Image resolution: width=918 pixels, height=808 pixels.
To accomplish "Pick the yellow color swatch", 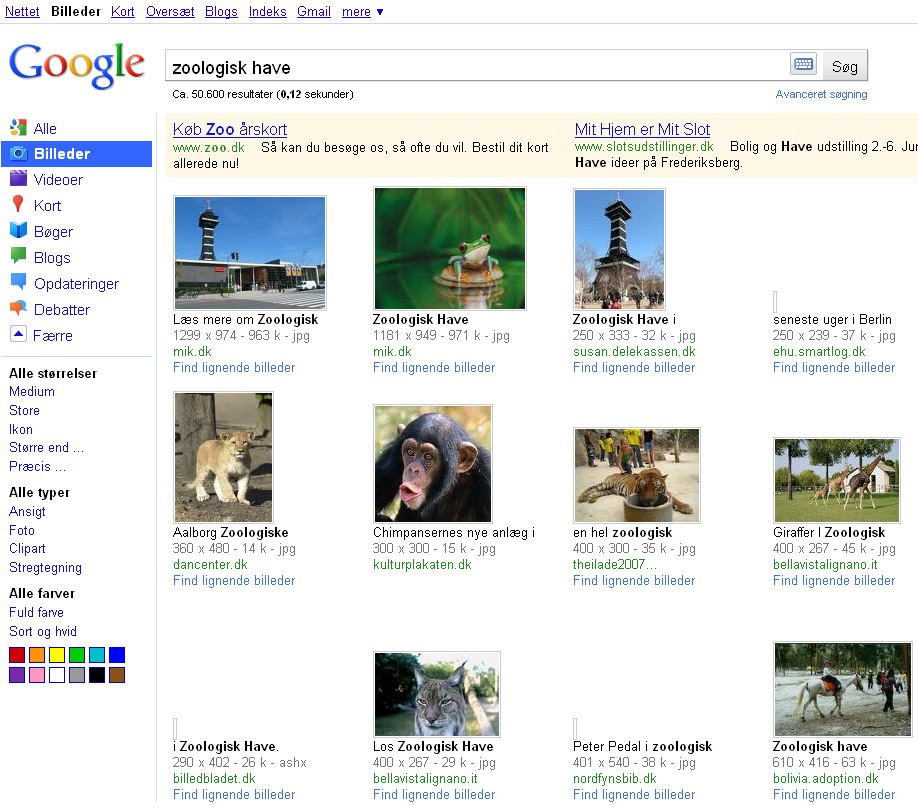I will coord(57,655).
